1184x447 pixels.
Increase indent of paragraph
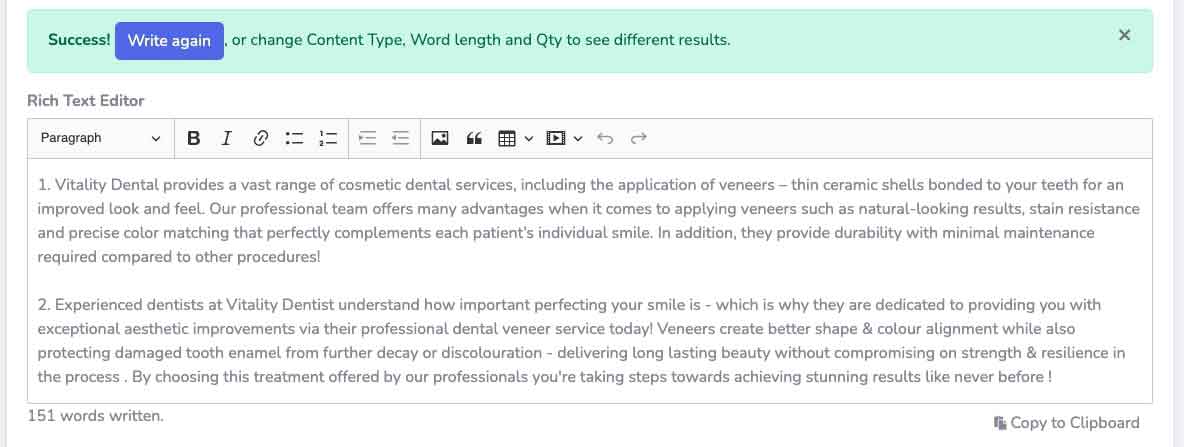point(368,138)
